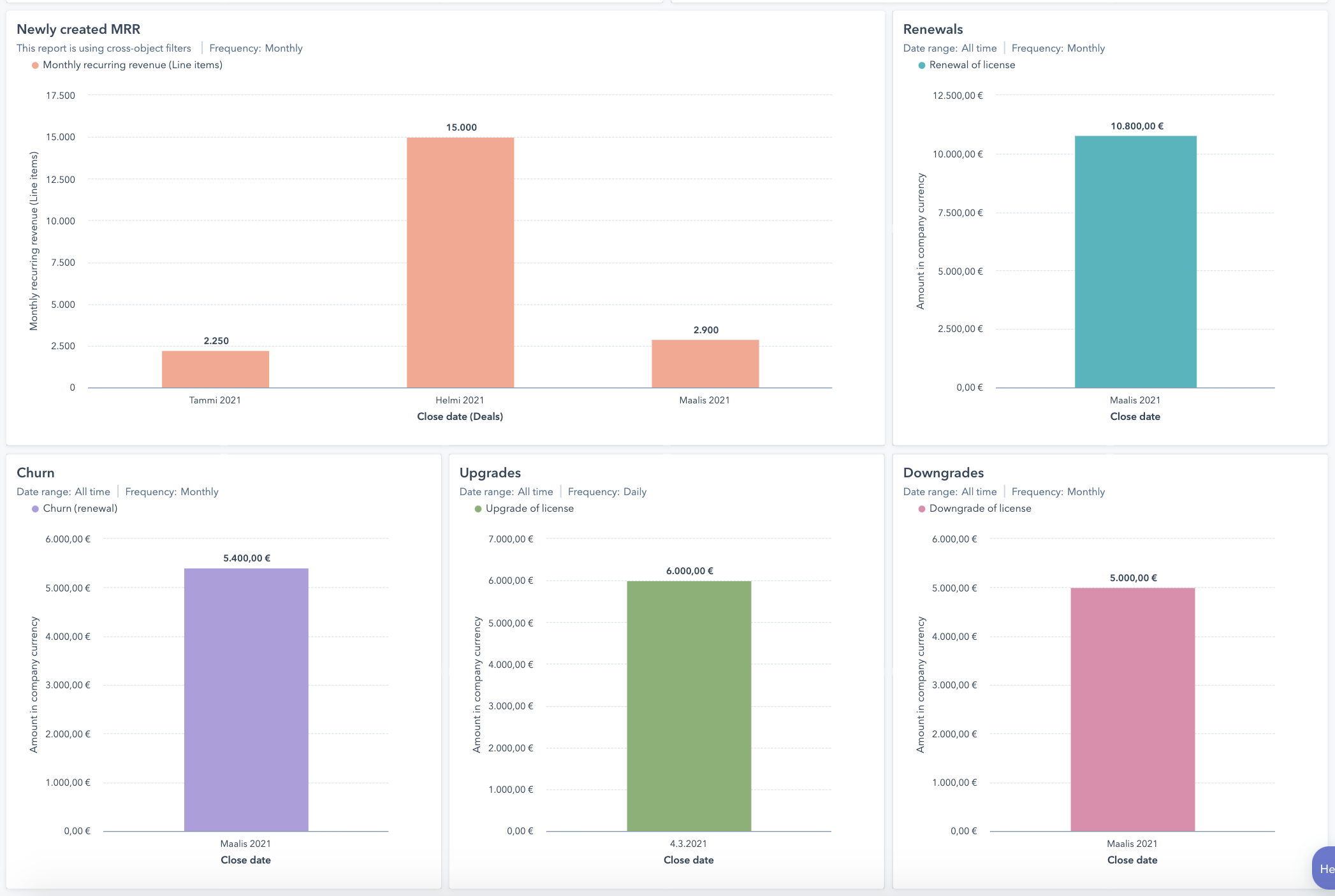Screen dimensions: 1335x896
Task: Toggle the Downgrade of license legend entry
Action: (980, 509)
